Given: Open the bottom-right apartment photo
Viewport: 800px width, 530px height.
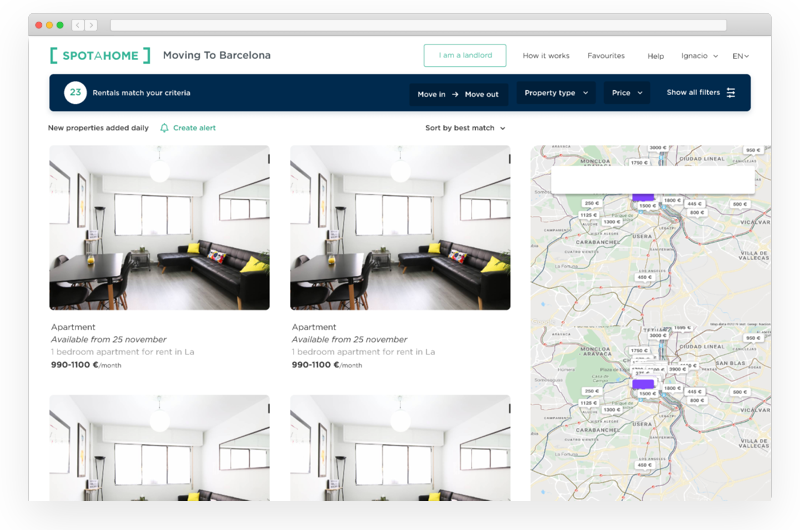Looking at the screenshot, I should [x=400, y=448].
